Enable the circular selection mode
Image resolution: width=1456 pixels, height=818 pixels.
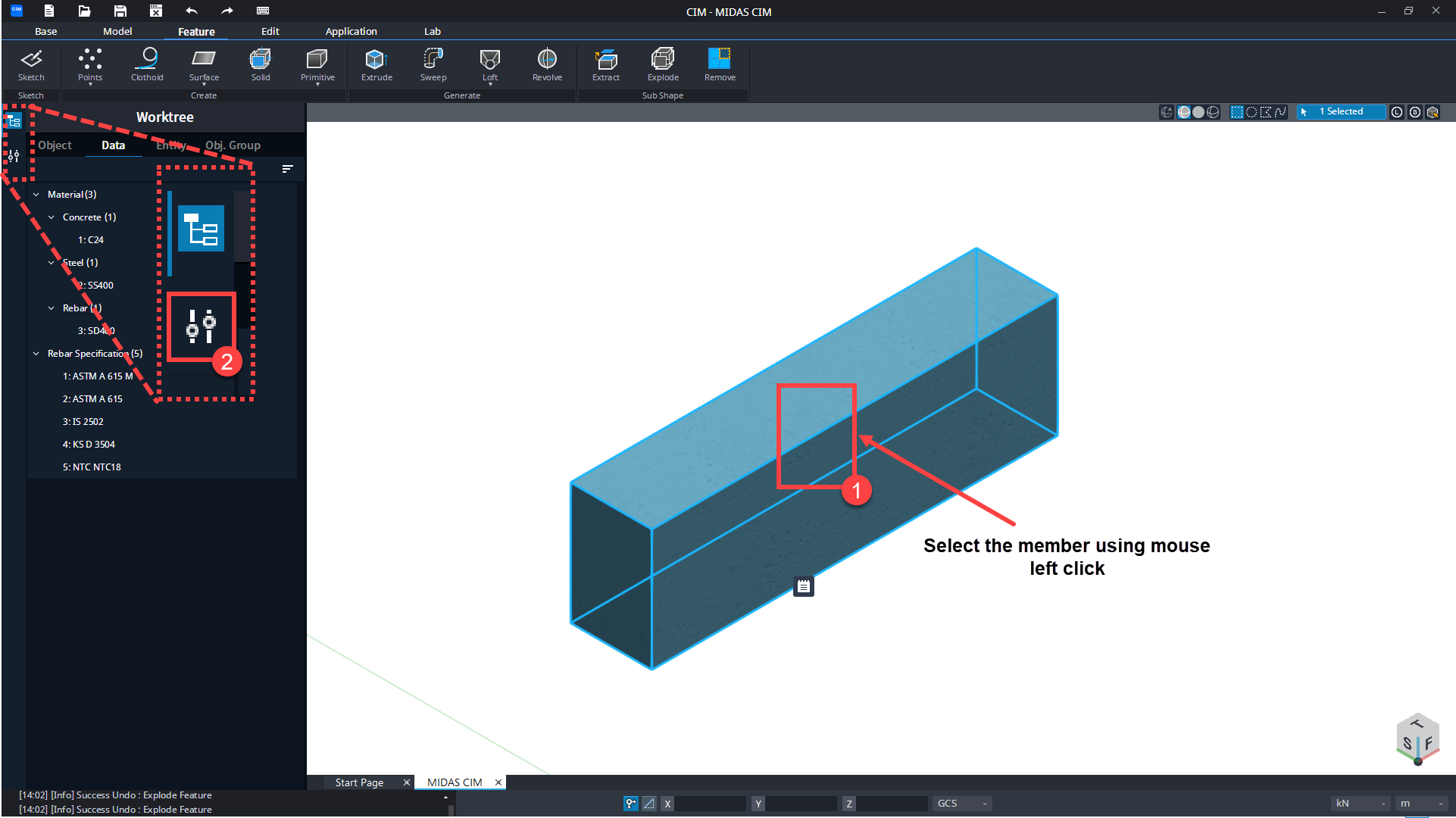[1251, 112]
